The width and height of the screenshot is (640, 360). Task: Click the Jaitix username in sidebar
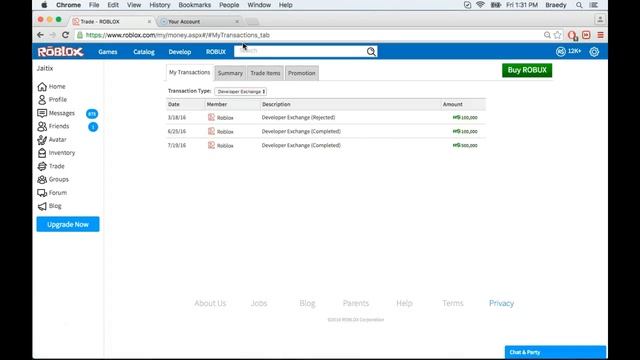click(45, 69)
